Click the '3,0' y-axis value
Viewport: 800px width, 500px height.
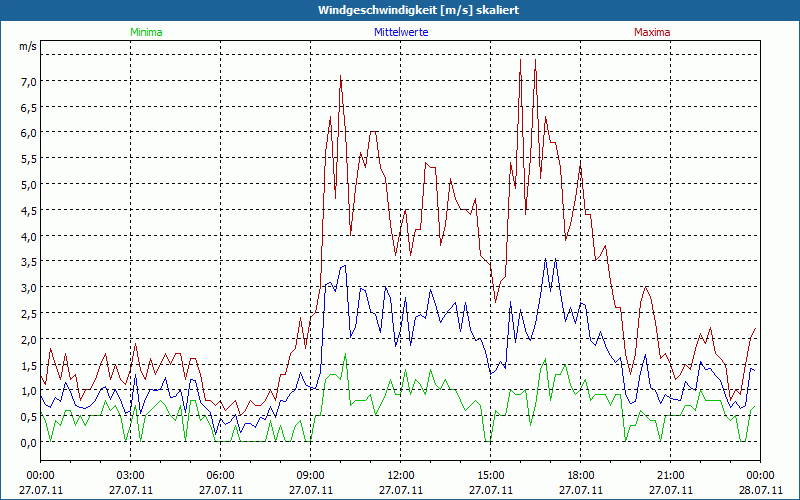click(x=29, y=288)
